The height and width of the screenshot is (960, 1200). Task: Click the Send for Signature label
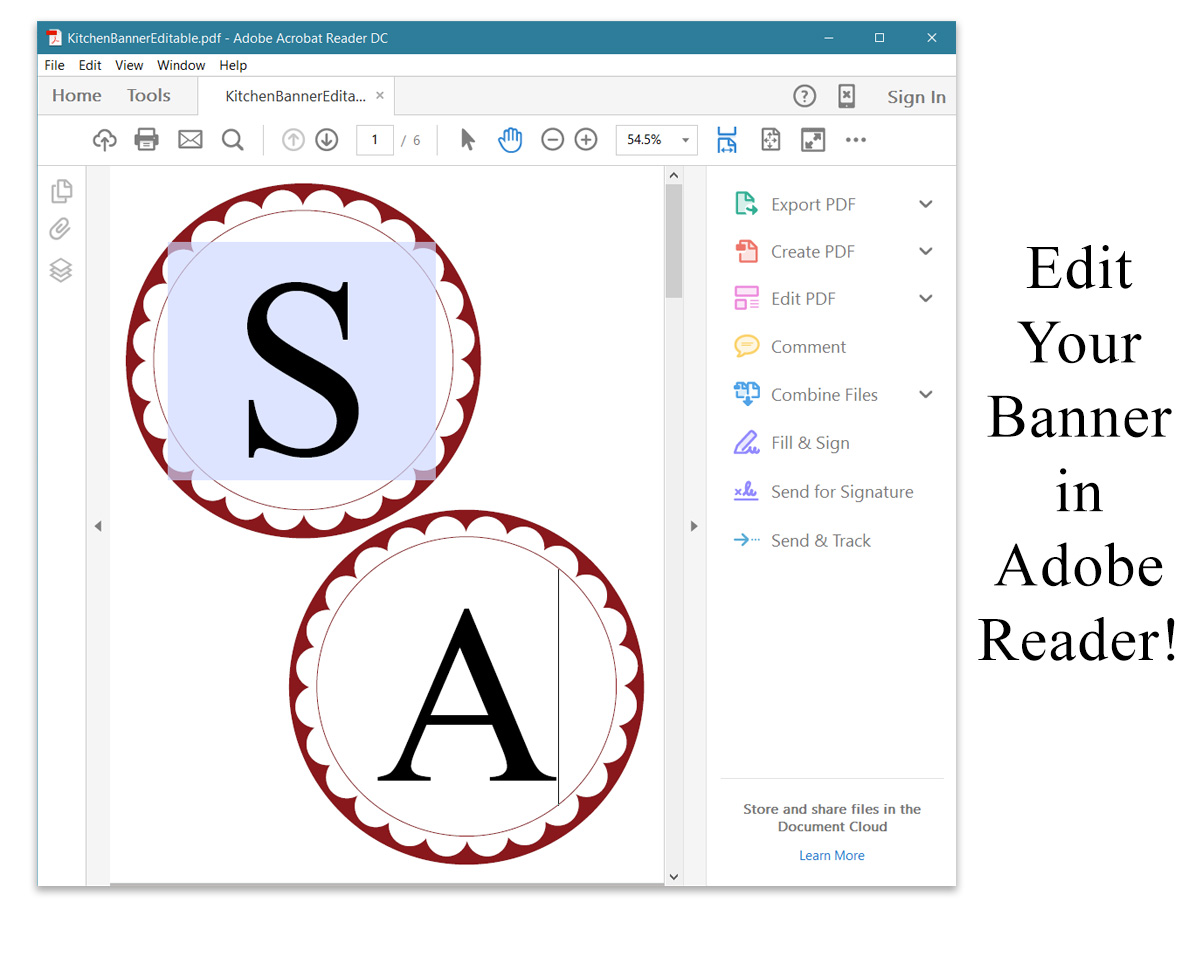(x=842, y=492)
